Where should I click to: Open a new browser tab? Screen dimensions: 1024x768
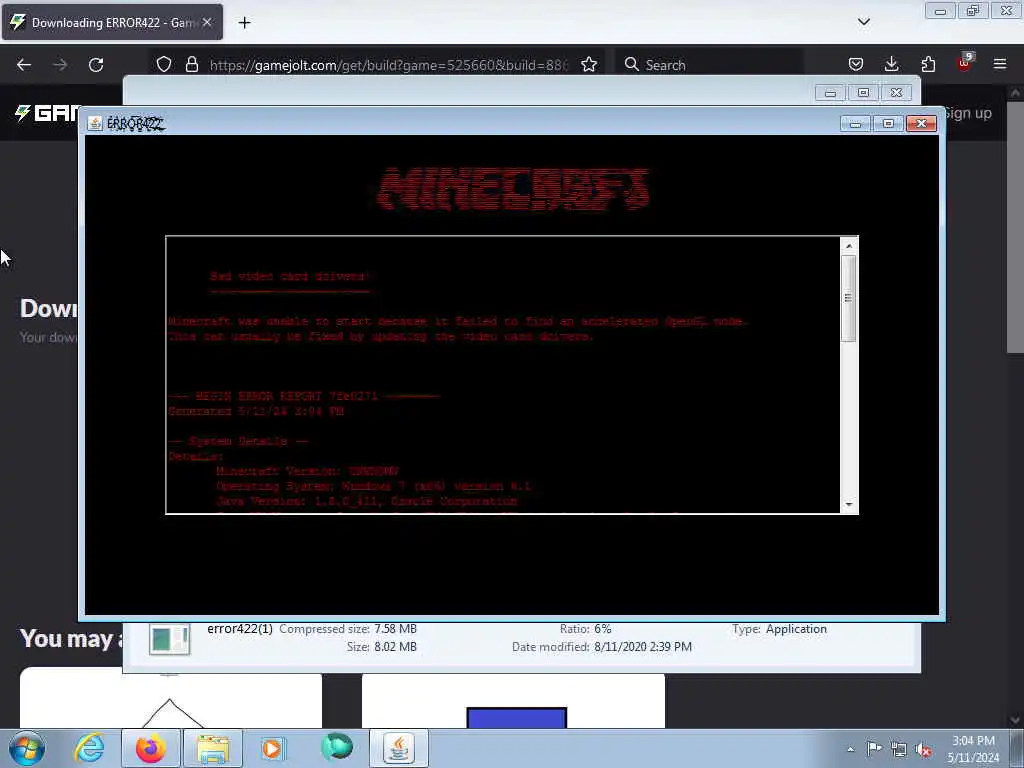(244, 23)
